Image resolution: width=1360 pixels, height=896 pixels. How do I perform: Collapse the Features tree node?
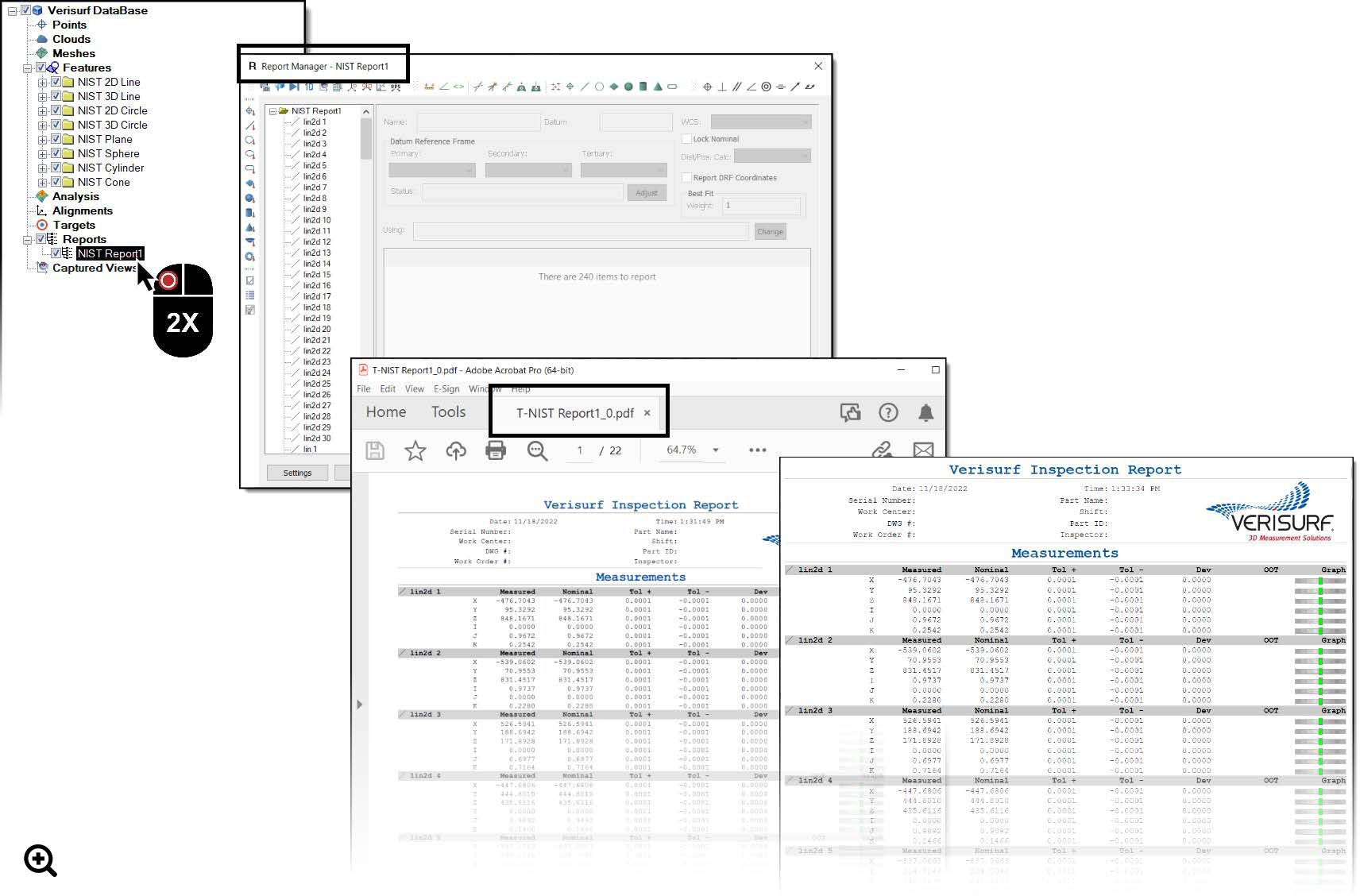click(27, 68)
